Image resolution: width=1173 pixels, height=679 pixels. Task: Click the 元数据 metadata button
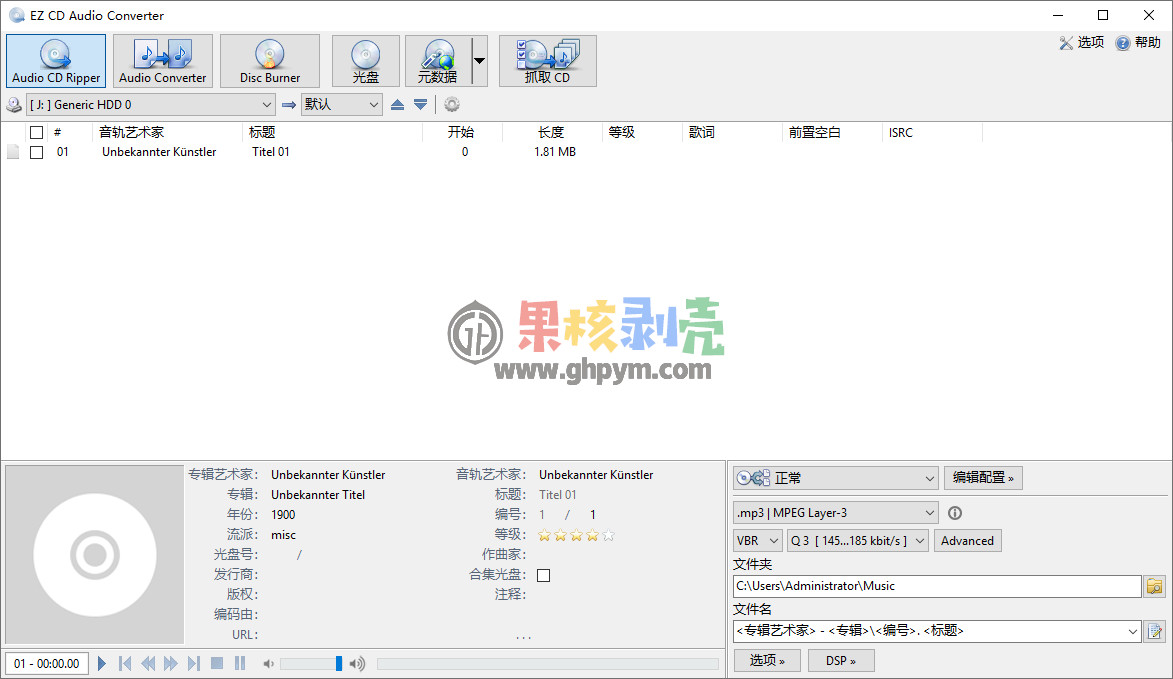click(438, 61)
